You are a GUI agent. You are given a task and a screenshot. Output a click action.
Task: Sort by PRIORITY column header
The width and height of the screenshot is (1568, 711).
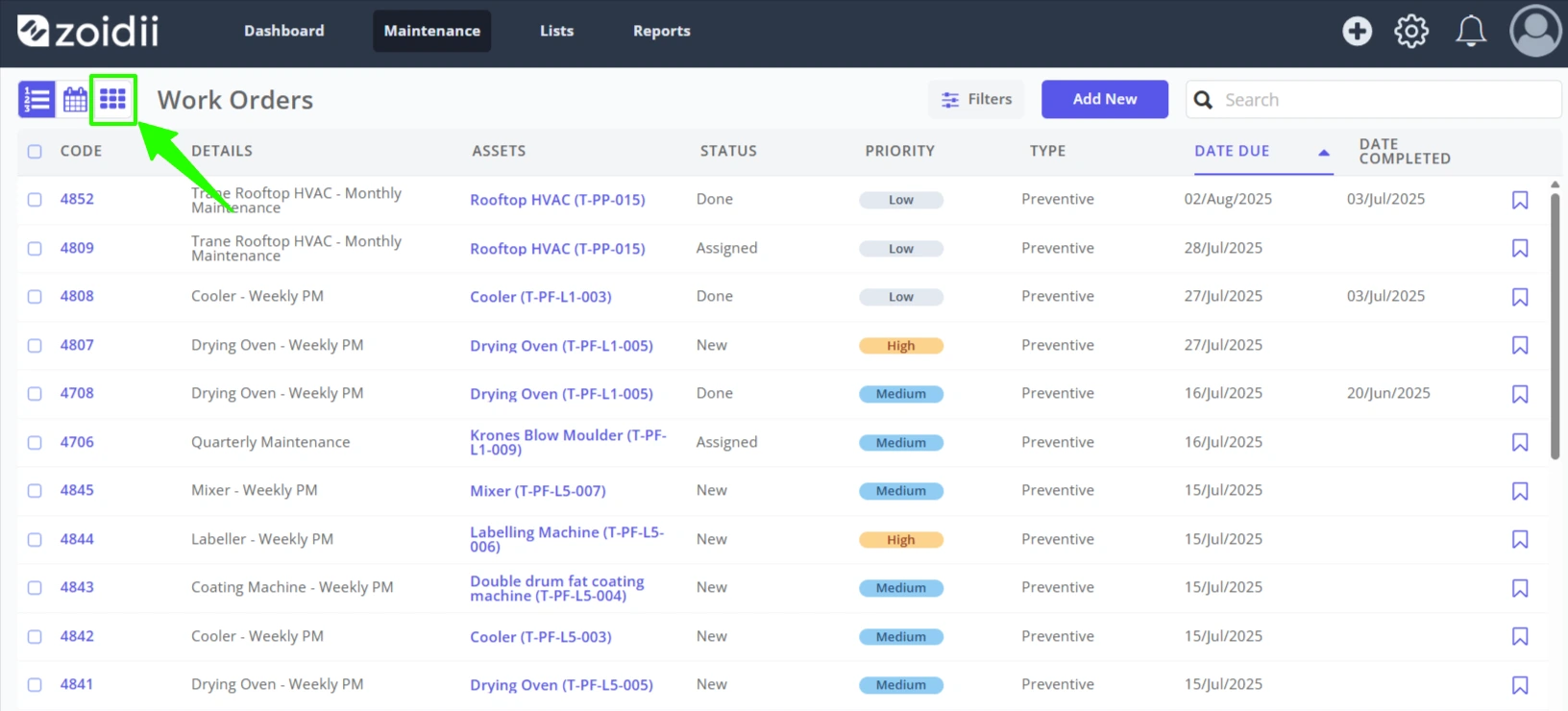click(899, 151)
